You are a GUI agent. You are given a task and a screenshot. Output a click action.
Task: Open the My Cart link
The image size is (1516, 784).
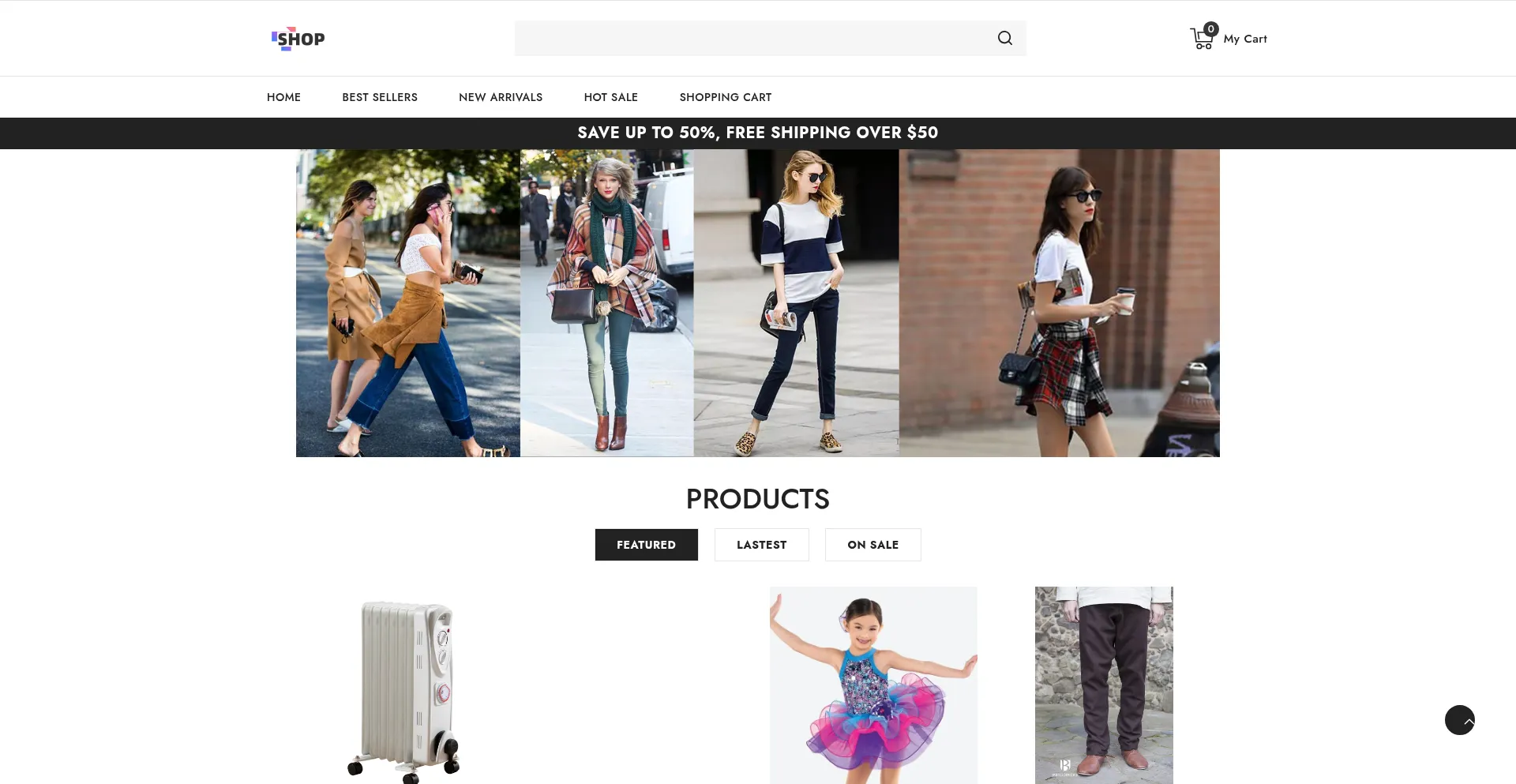(1244, 39)
